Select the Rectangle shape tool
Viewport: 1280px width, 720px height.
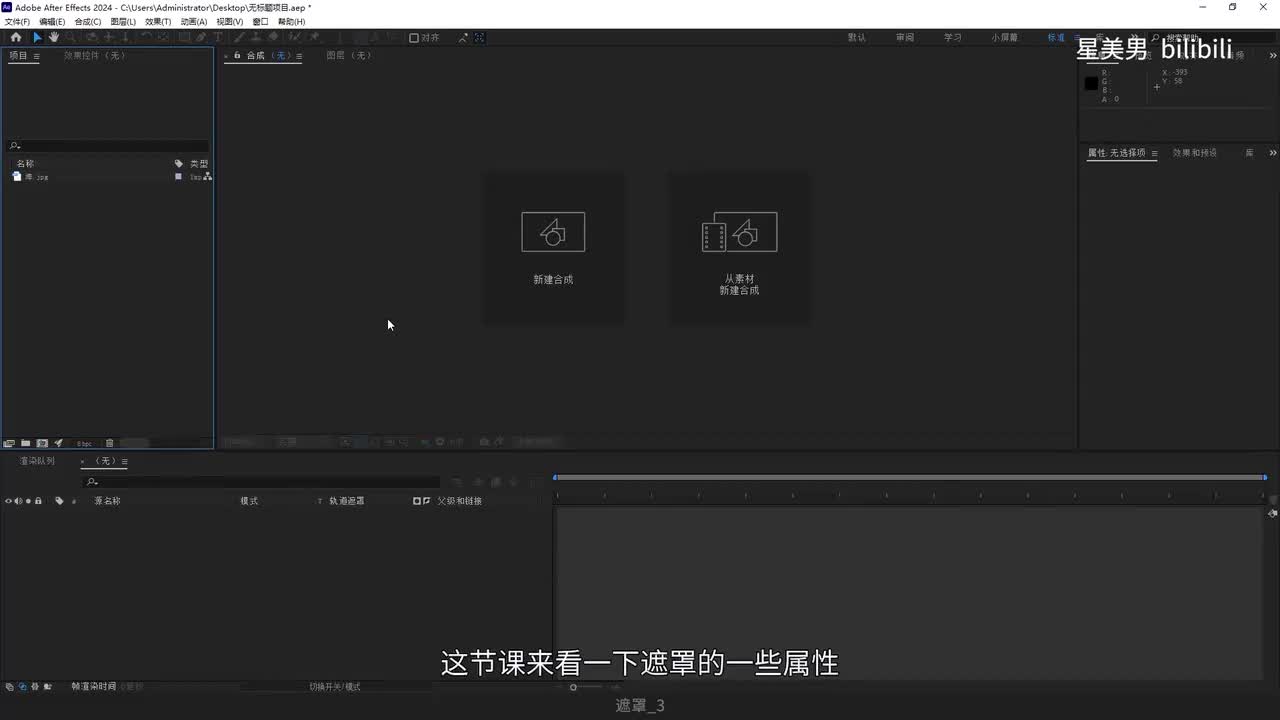pyautogui.click(x=184, y=37)
